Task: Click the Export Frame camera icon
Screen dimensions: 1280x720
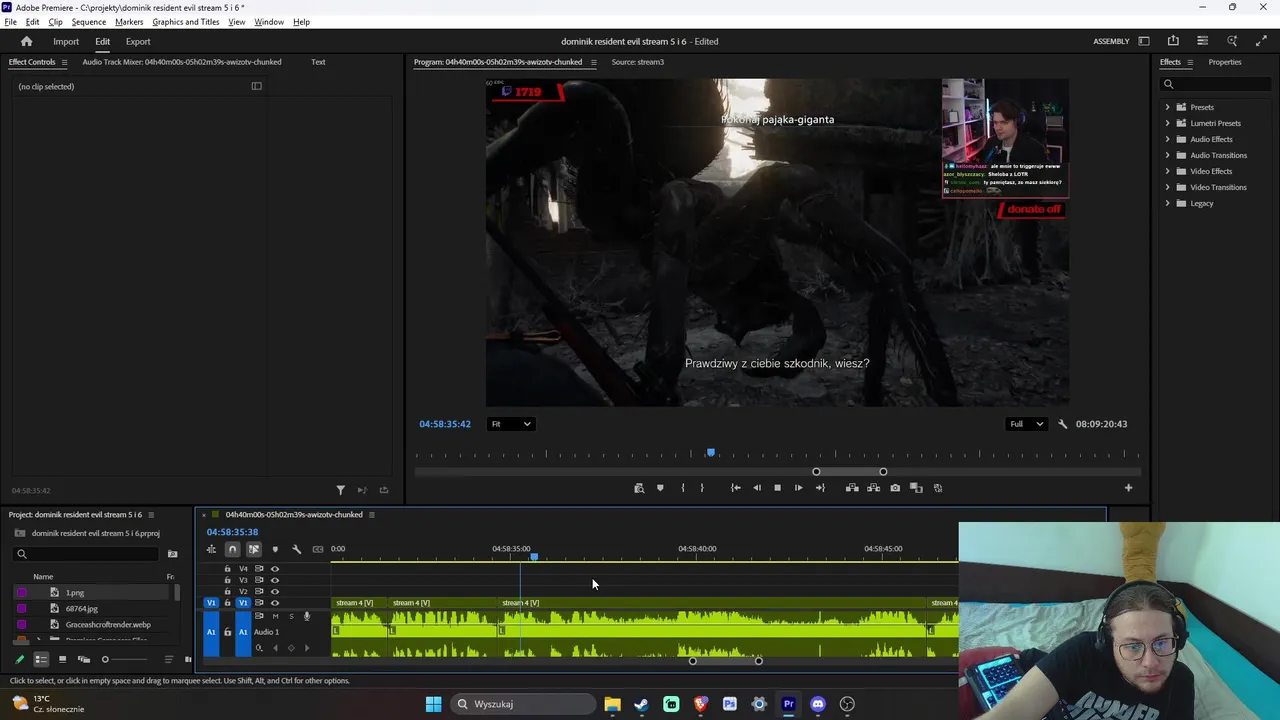Action: (x=895, y=488)
